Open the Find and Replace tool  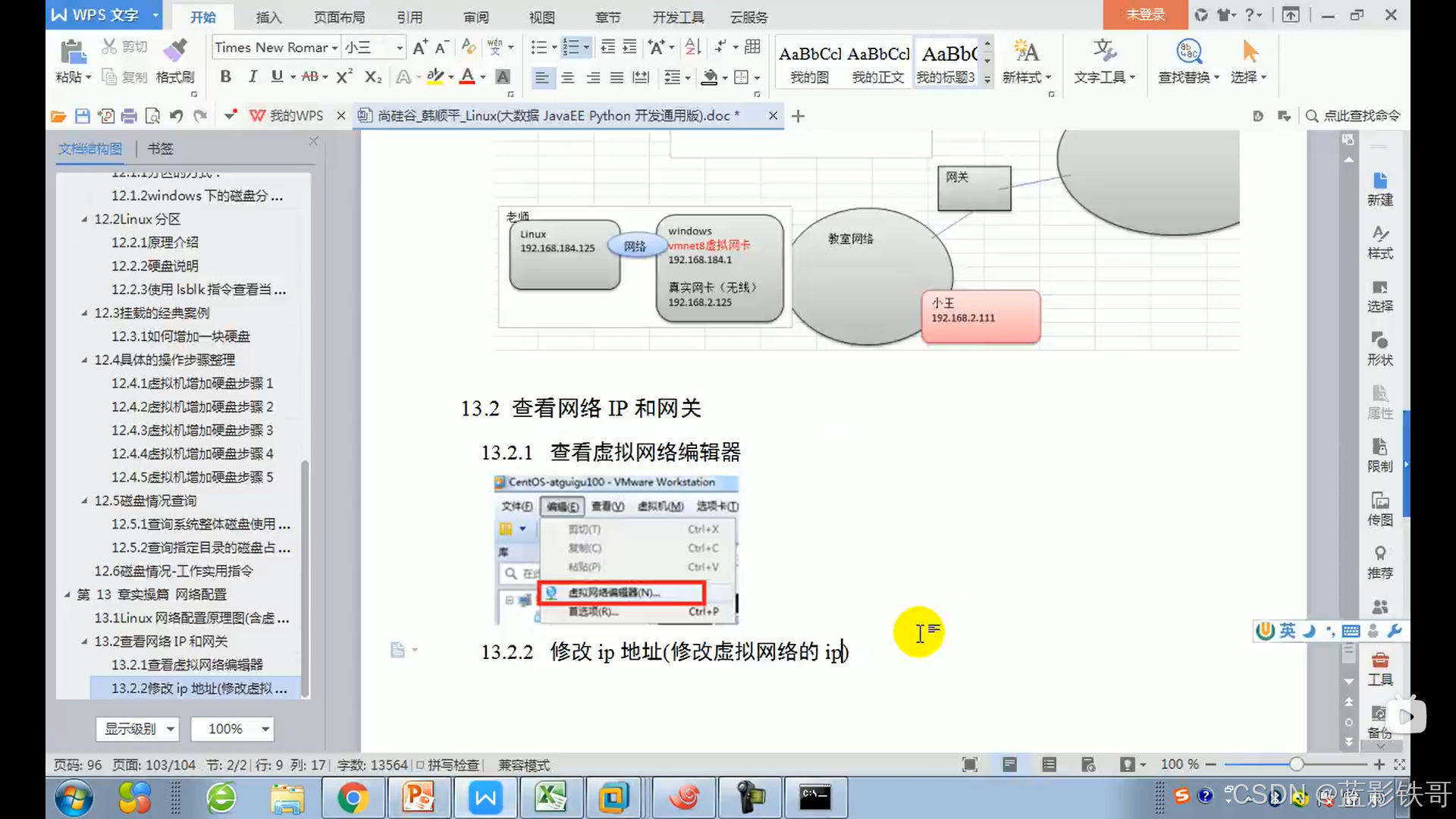(x=1188, y=52)
